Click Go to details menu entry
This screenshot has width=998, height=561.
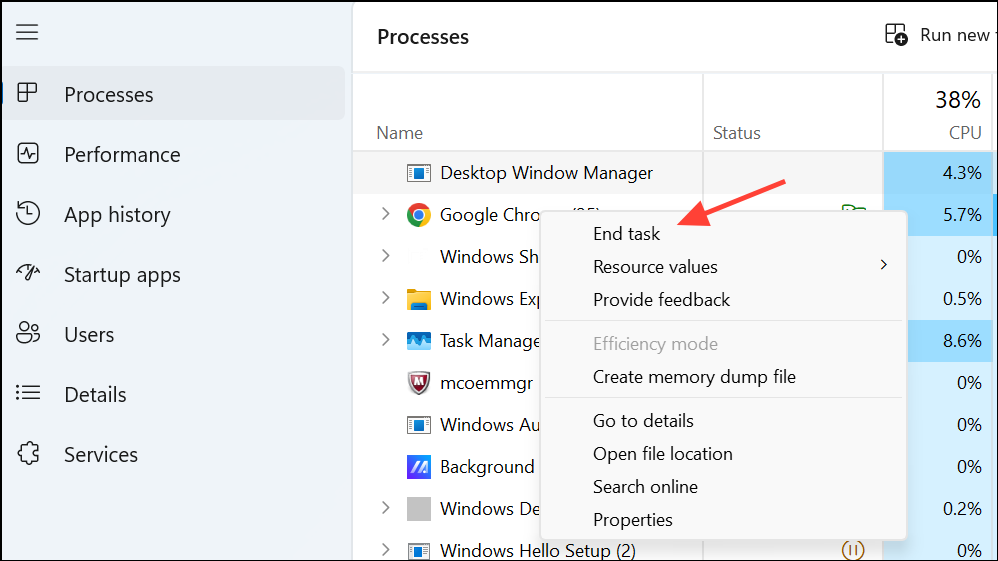click(x=643, y=421)
